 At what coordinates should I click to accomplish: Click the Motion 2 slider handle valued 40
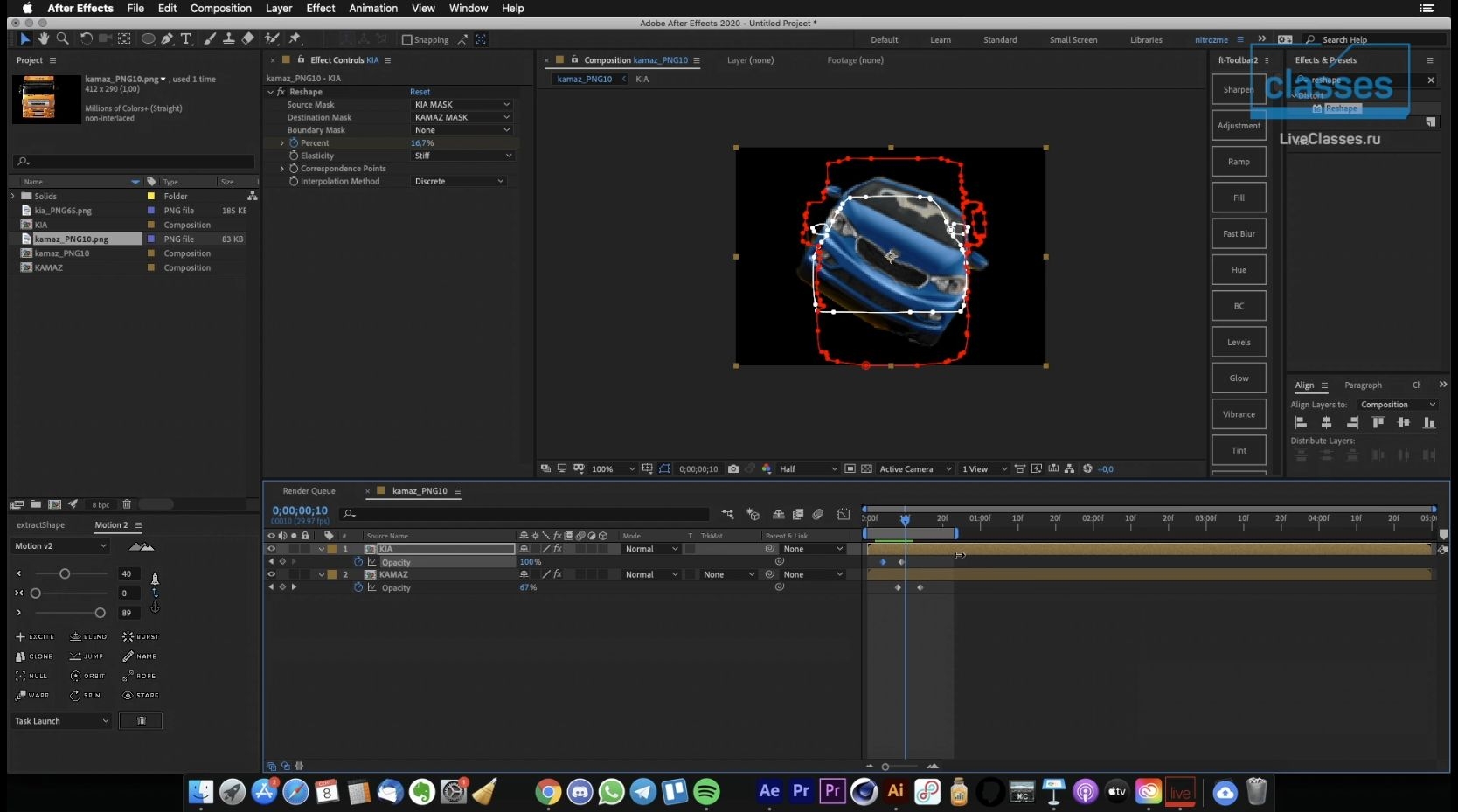click(65, 574)
